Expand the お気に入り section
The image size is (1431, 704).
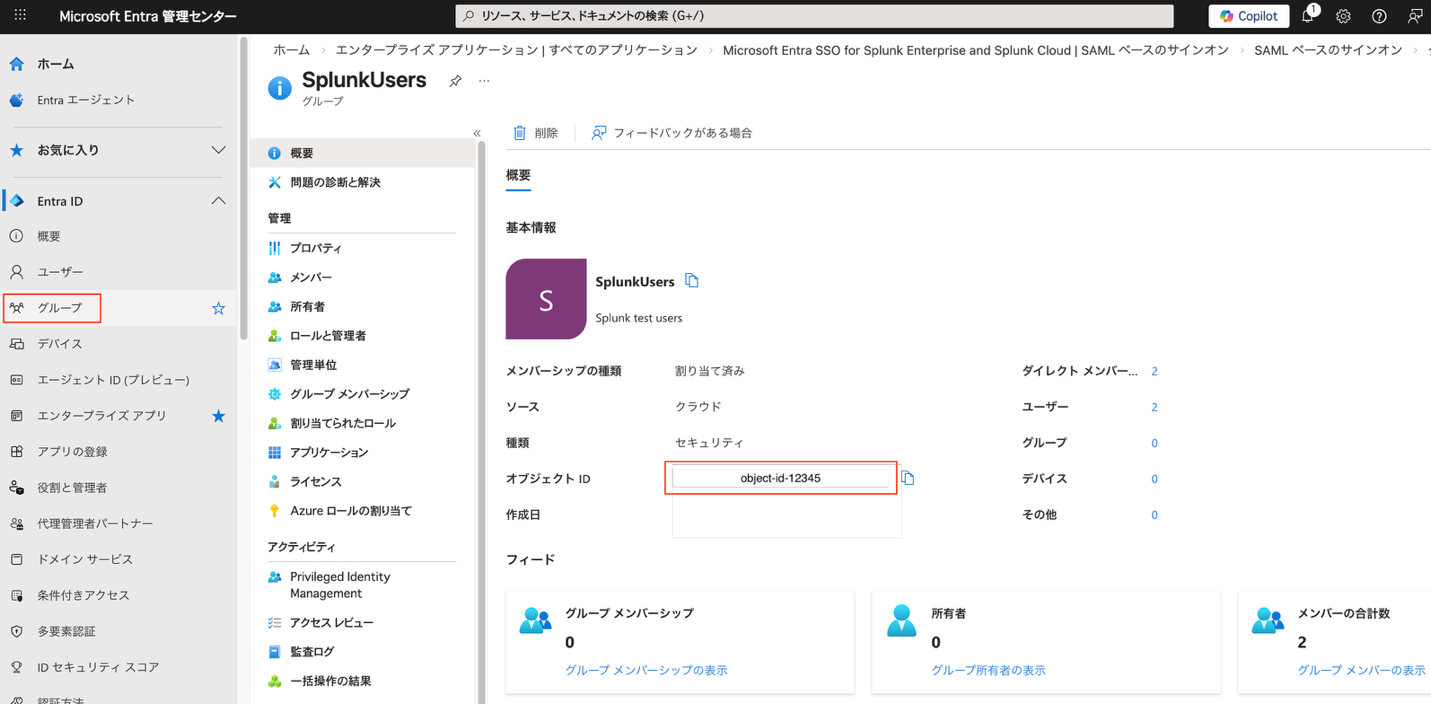(218, 150)
